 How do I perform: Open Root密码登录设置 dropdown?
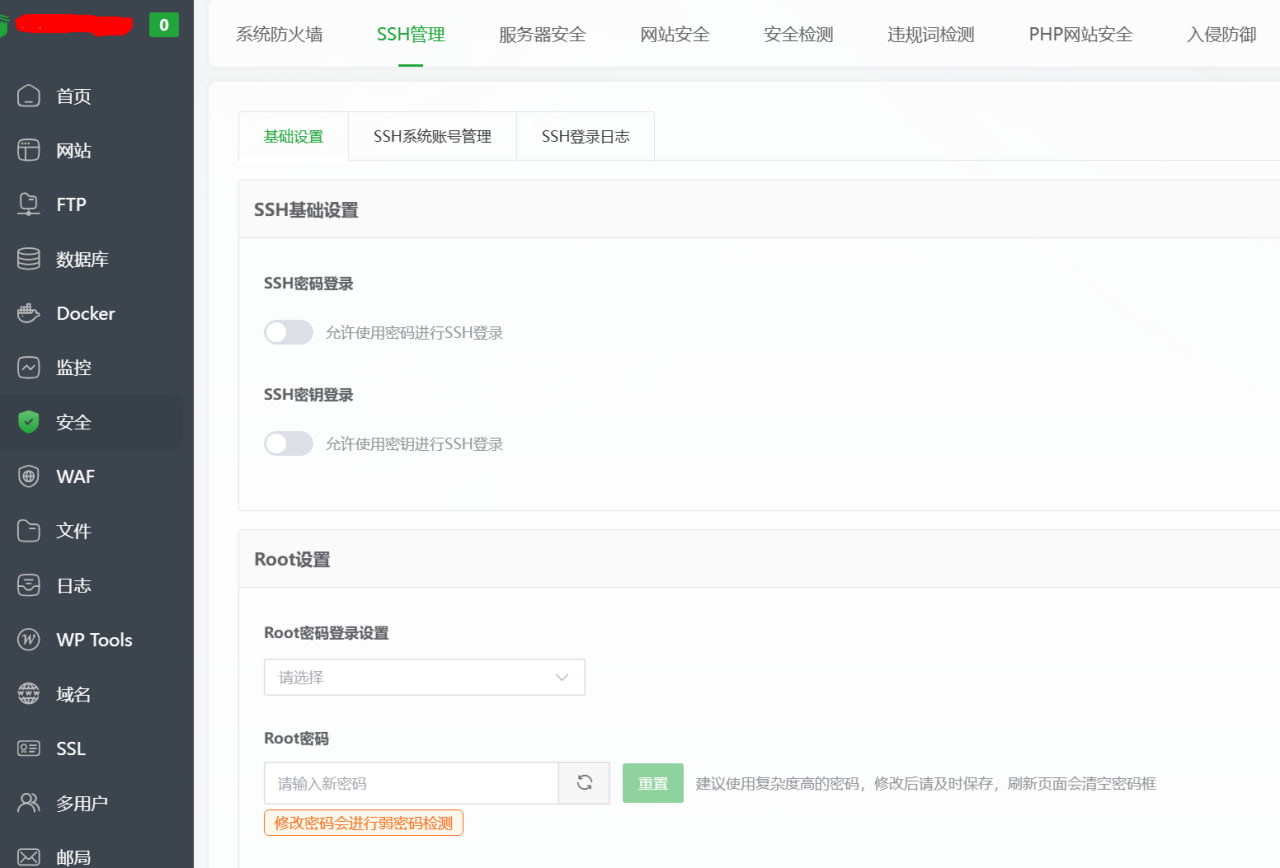pyautogui.click(x=424, y=677)
